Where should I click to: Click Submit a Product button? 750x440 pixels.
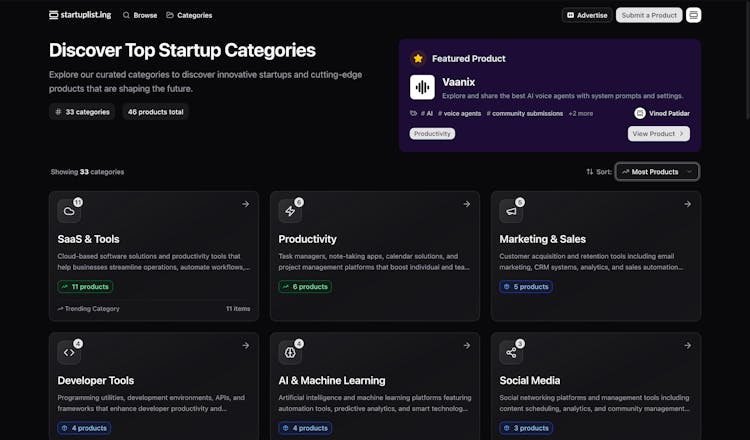coord(649,15)
